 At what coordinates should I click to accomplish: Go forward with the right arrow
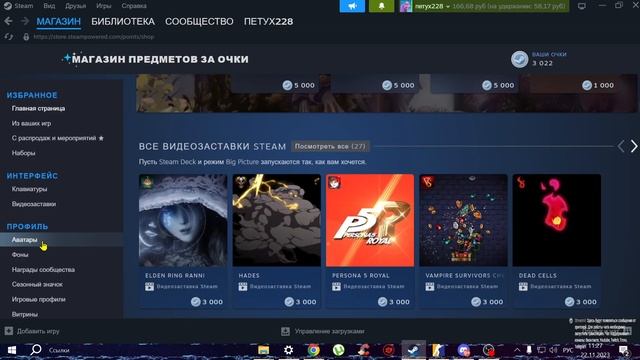(x=24, y=21)
